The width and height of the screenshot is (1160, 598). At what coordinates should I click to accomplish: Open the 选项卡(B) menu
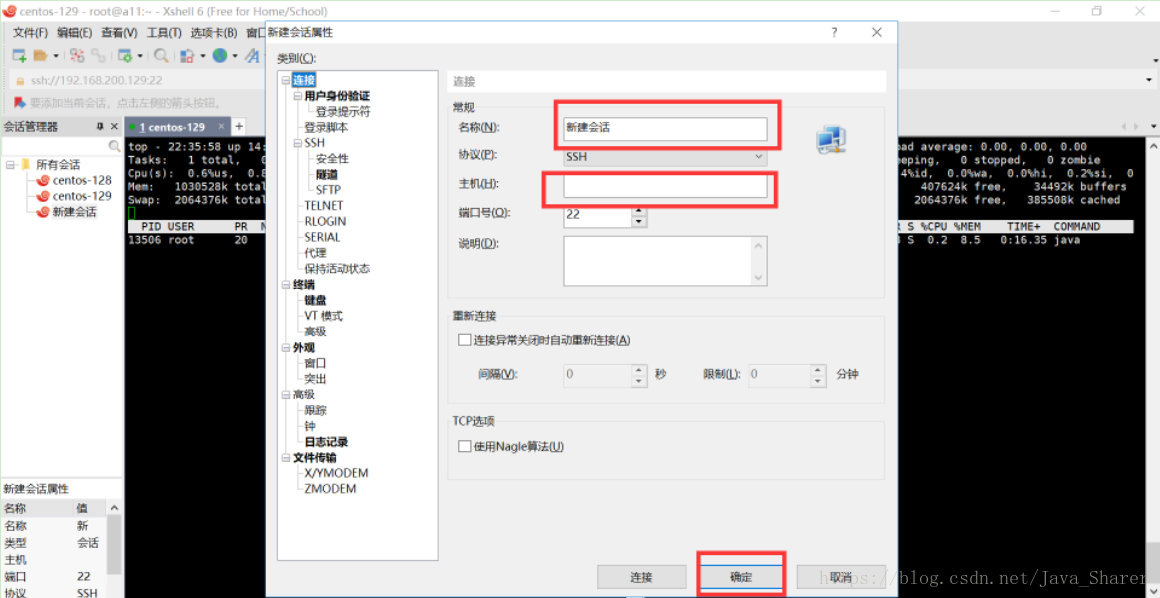click(215, 33)
